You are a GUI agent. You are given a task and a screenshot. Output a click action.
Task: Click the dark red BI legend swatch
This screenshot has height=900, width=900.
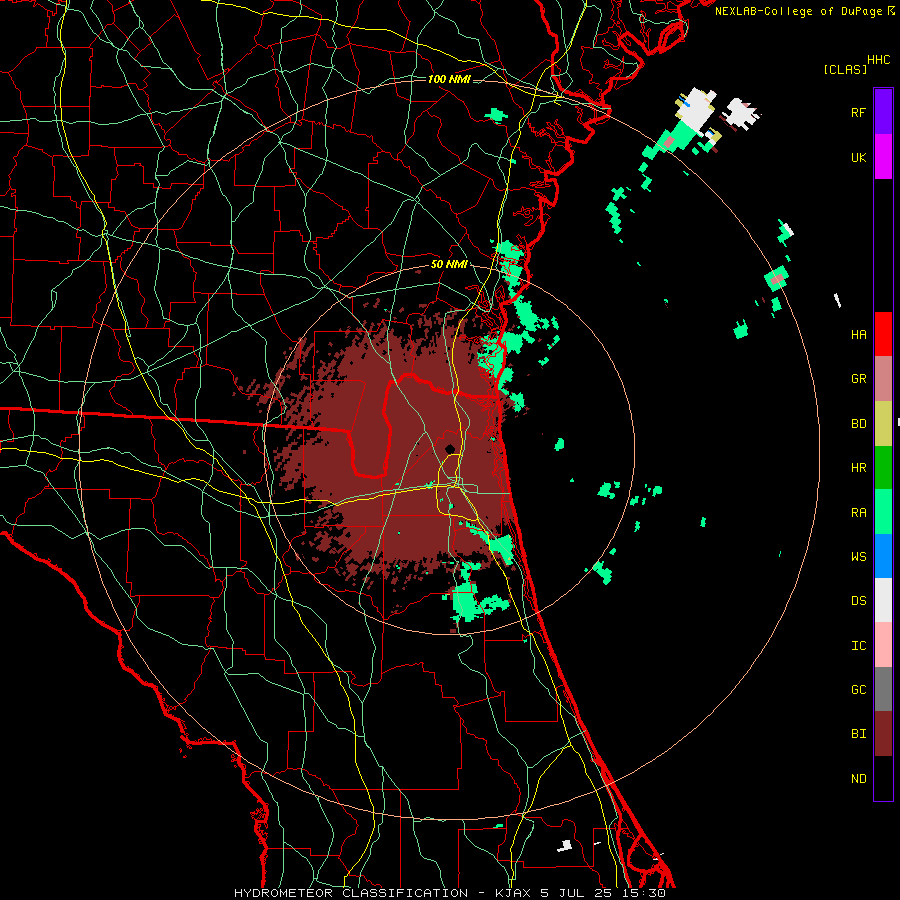point(883,734)
